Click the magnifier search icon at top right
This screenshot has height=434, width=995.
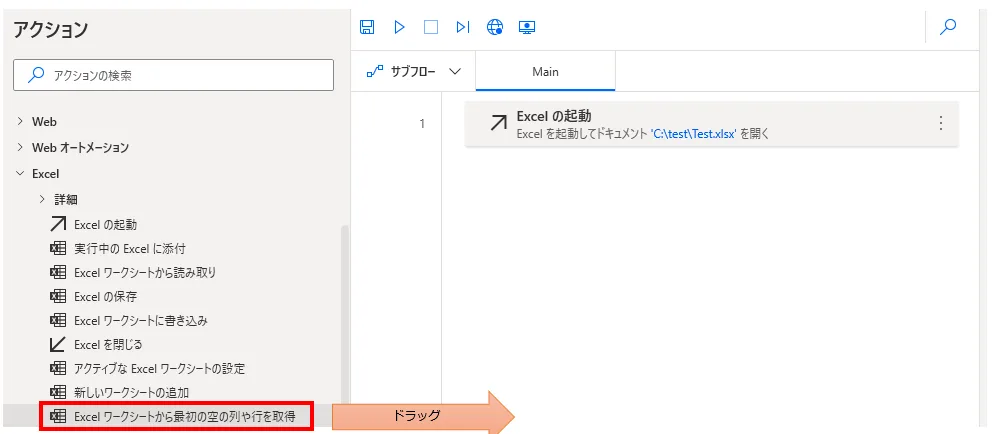click(x=948, y=28)
